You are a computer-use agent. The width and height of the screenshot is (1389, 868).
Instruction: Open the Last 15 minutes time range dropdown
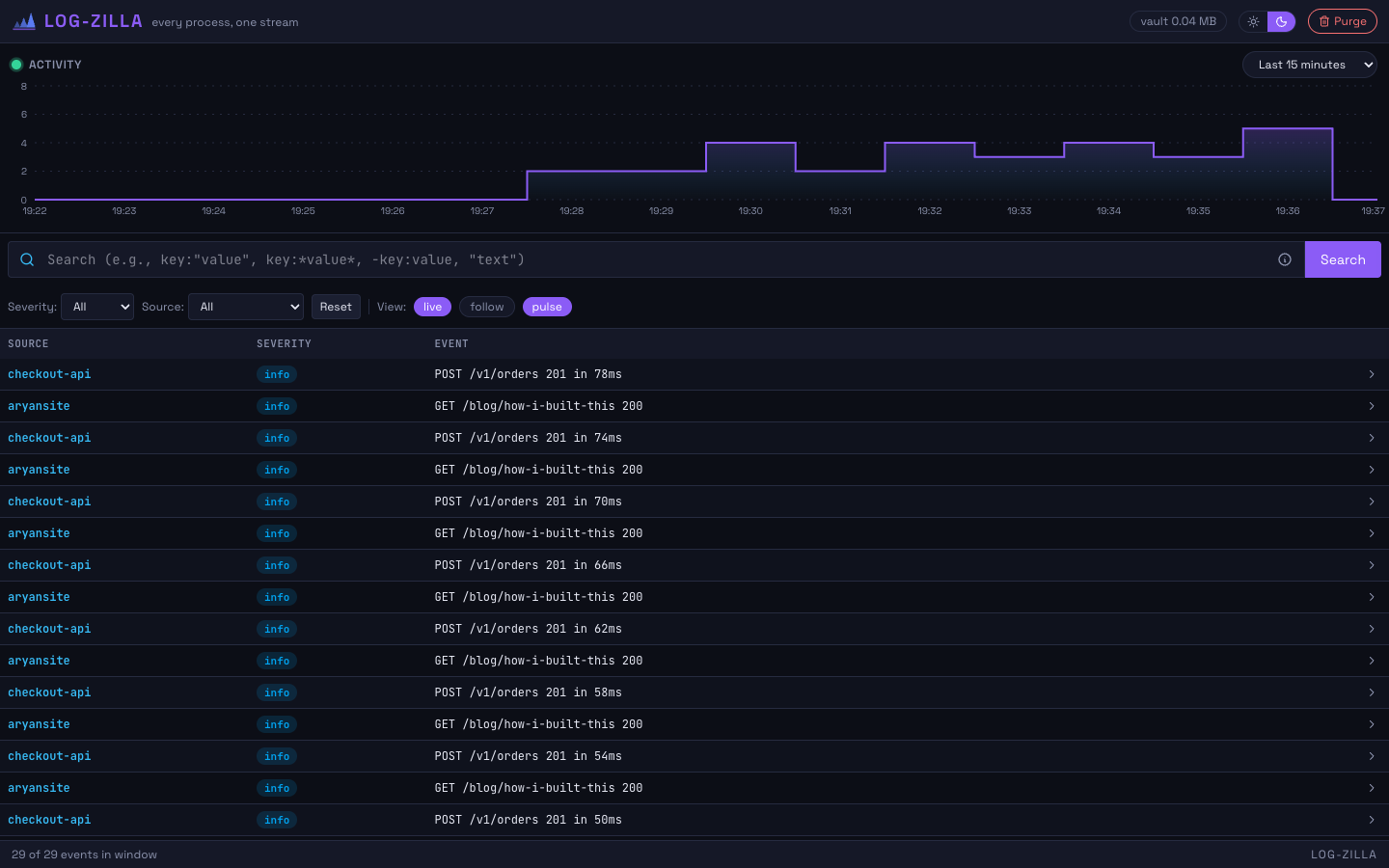coord(1310,65)
